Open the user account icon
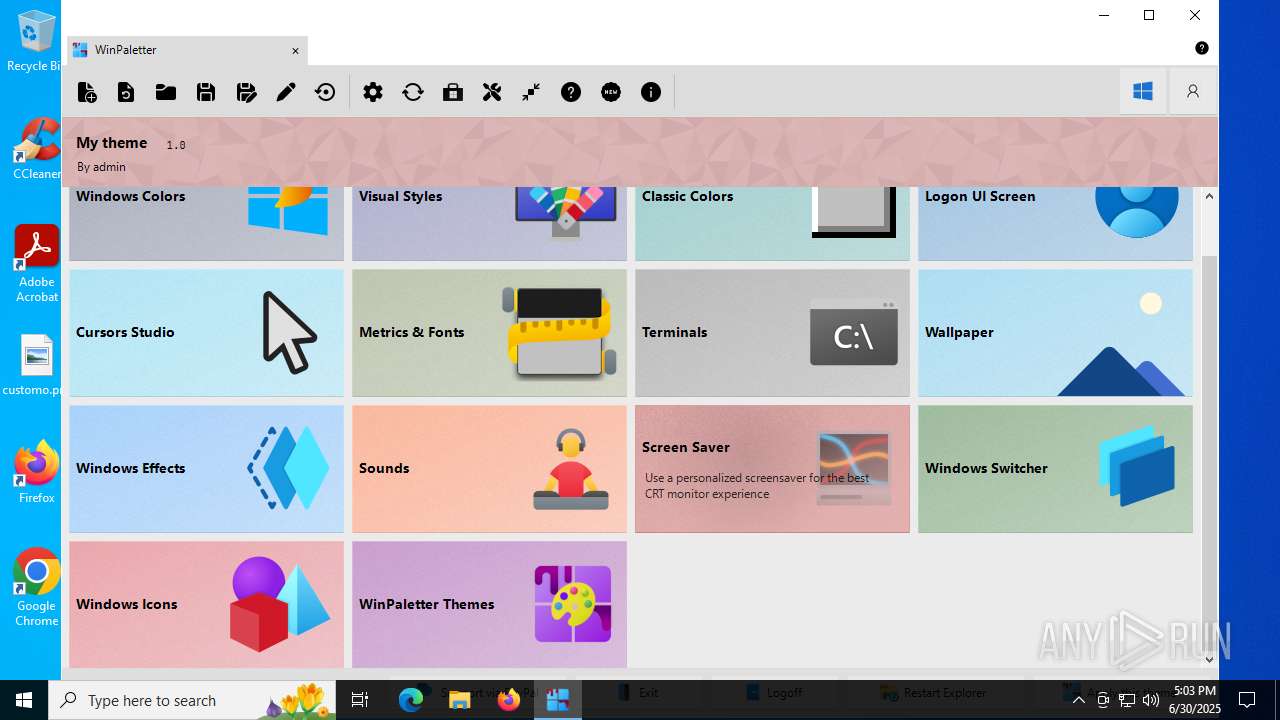Screen dimensions: 1280x720 1193,91
